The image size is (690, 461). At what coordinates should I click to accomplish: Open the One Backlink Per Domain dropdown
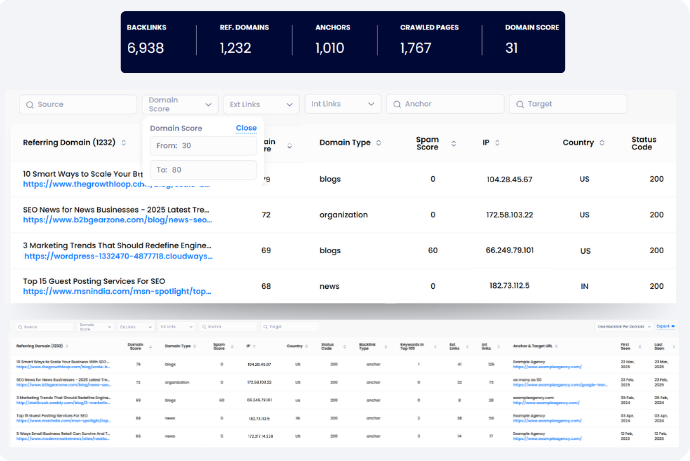coord(624,326)
